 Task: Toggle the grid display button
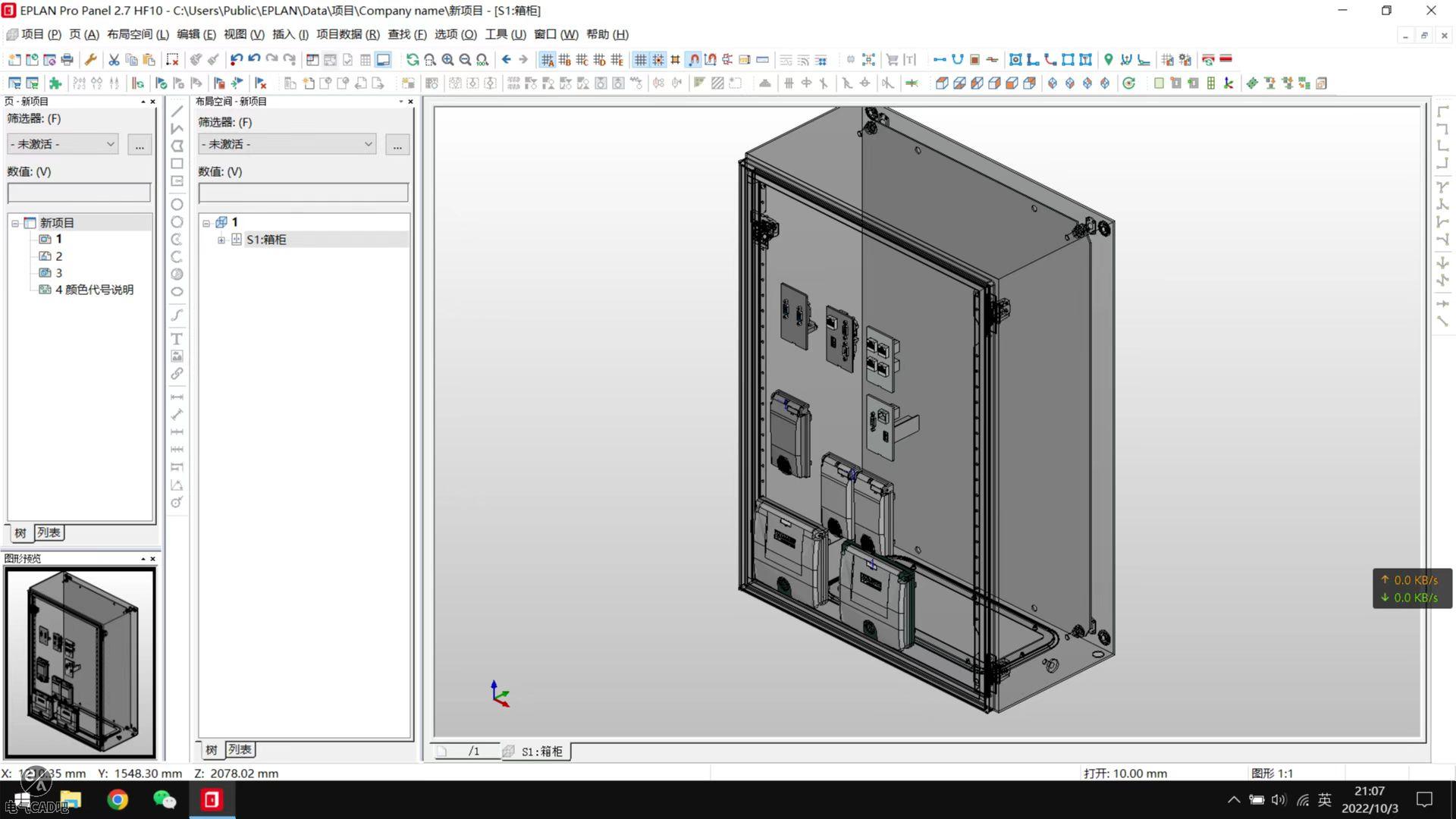pos(641,59)
